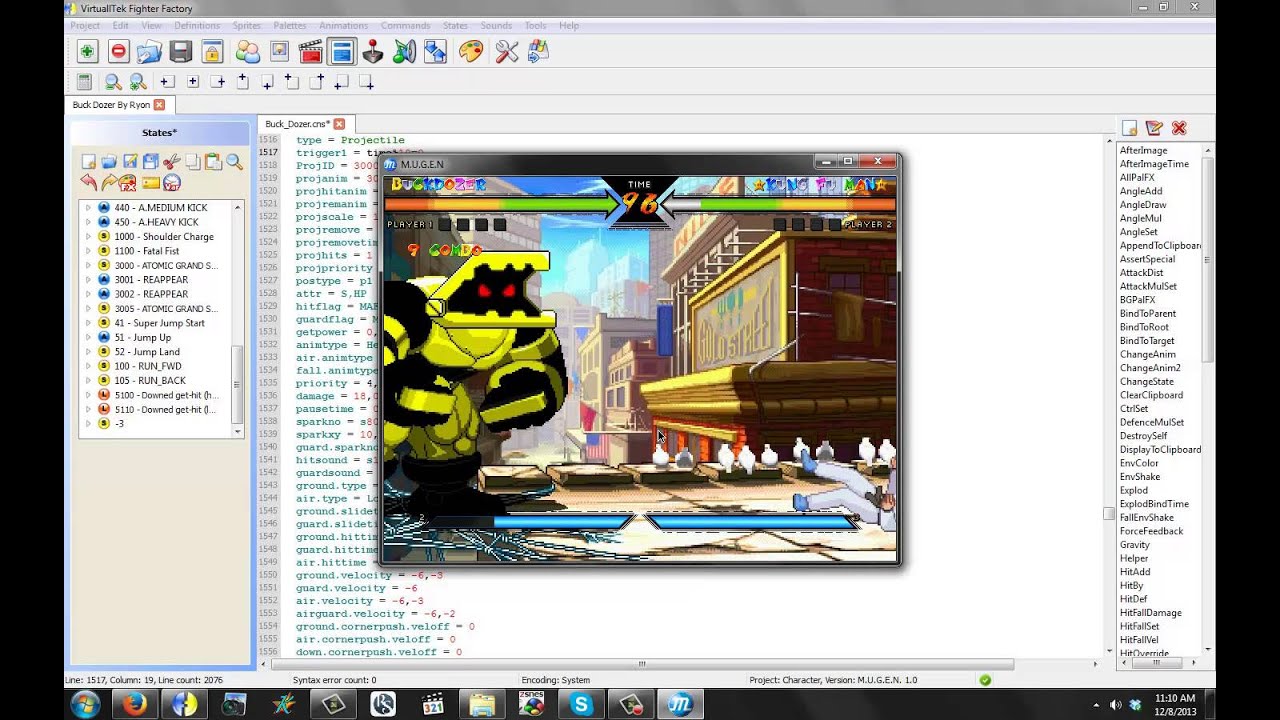Click the Cut scissors icon in States panel

pos(171,161)
